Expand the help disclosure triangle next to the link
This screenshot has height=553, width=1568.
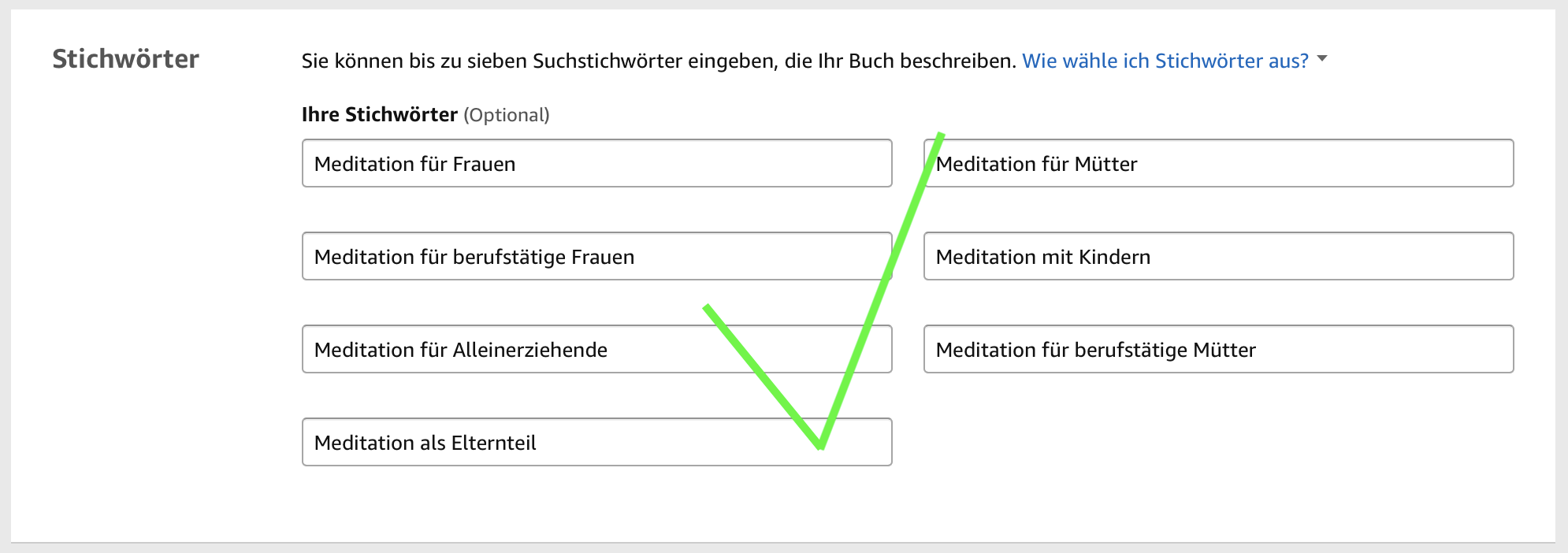[1322, 58]
